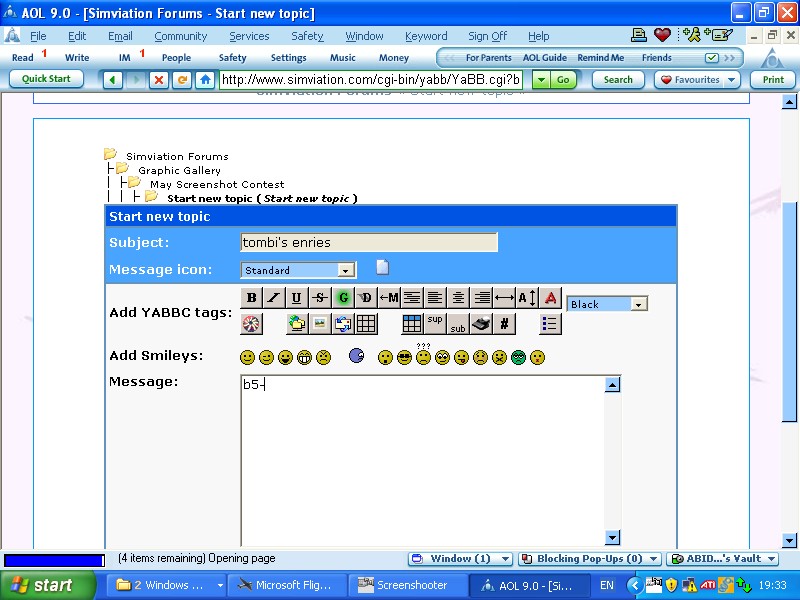Insert image tag button
This screenshot has width=800, height=600.
point(320,324)
